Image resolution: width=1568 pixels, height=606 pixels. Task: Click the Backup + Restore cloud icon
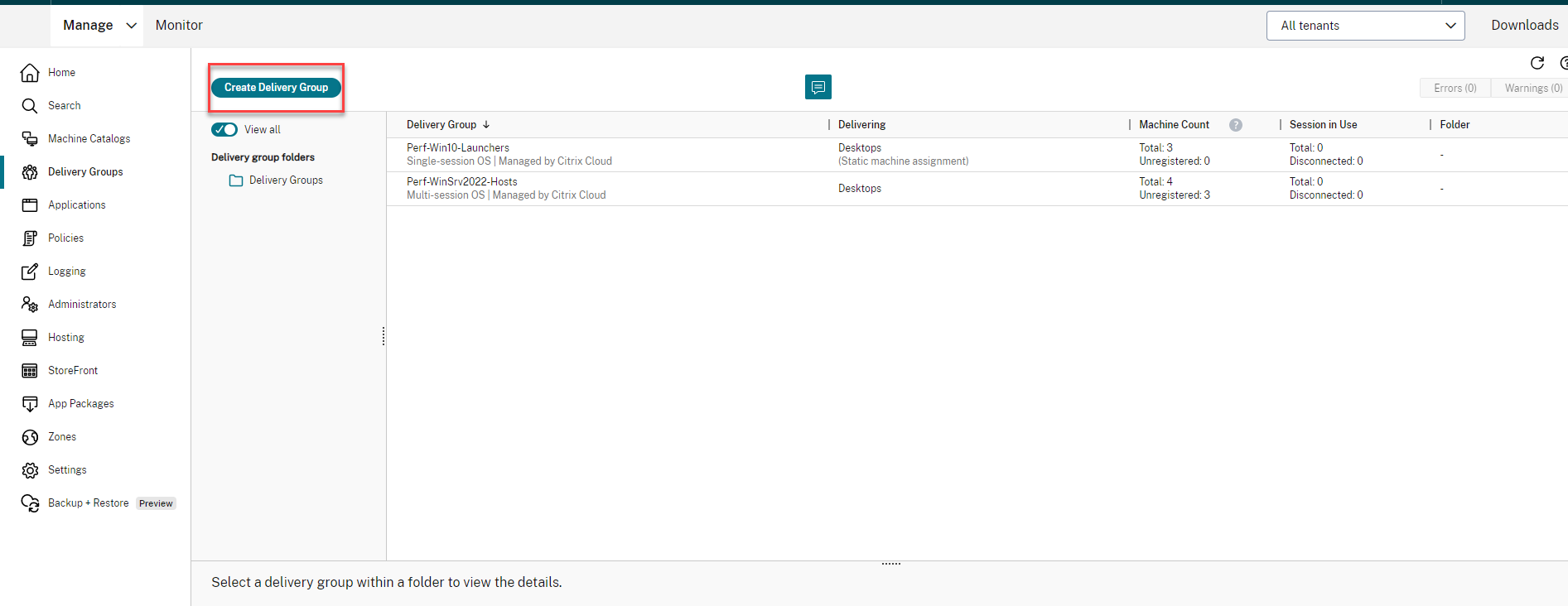(x=30, y=503)
